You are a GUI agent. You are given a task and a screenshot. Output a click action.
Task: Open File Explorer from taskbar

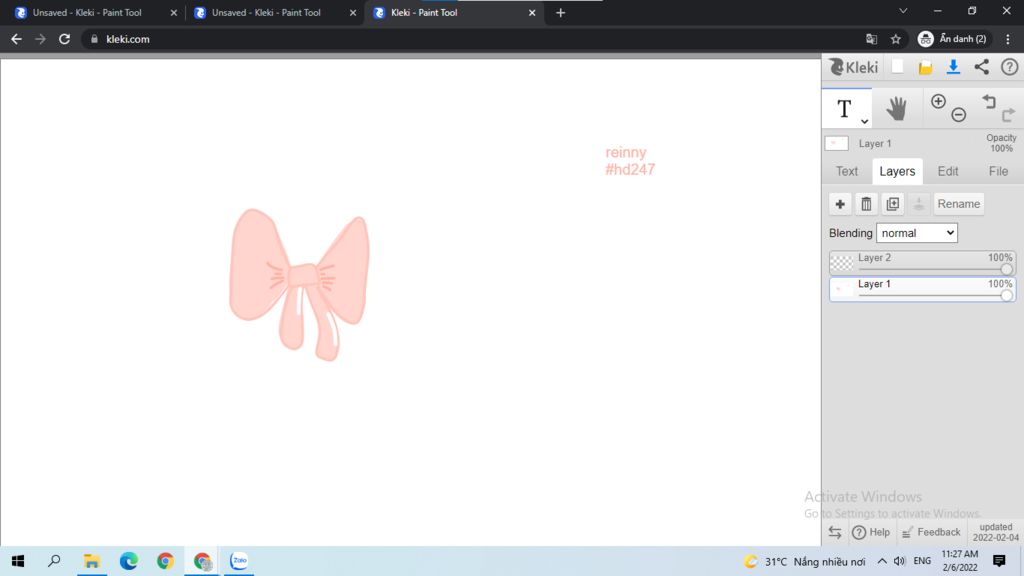[x=91, y=561]
